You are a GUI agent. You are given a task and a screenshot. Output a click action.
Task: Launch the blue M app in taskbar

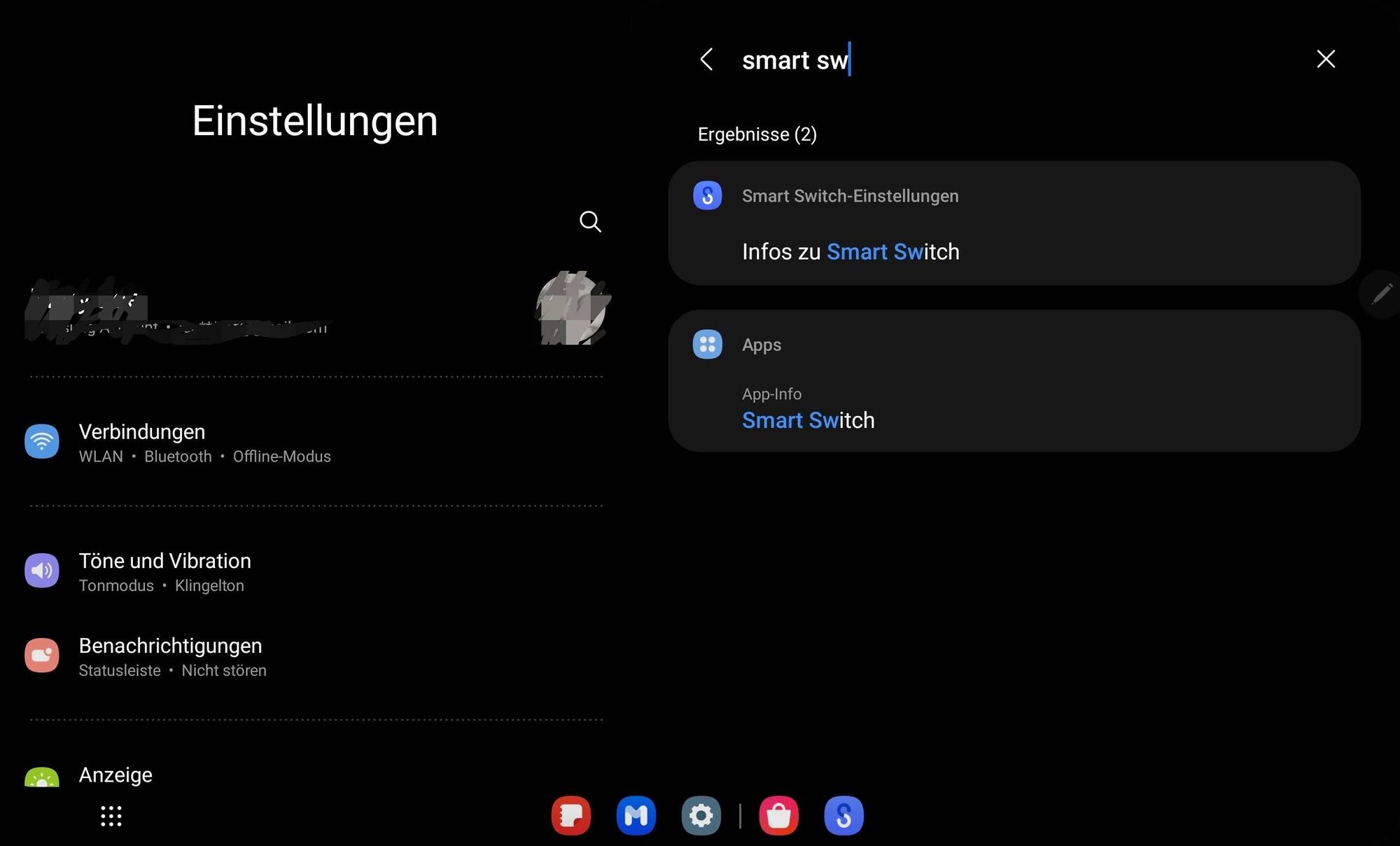coord(636,816)
